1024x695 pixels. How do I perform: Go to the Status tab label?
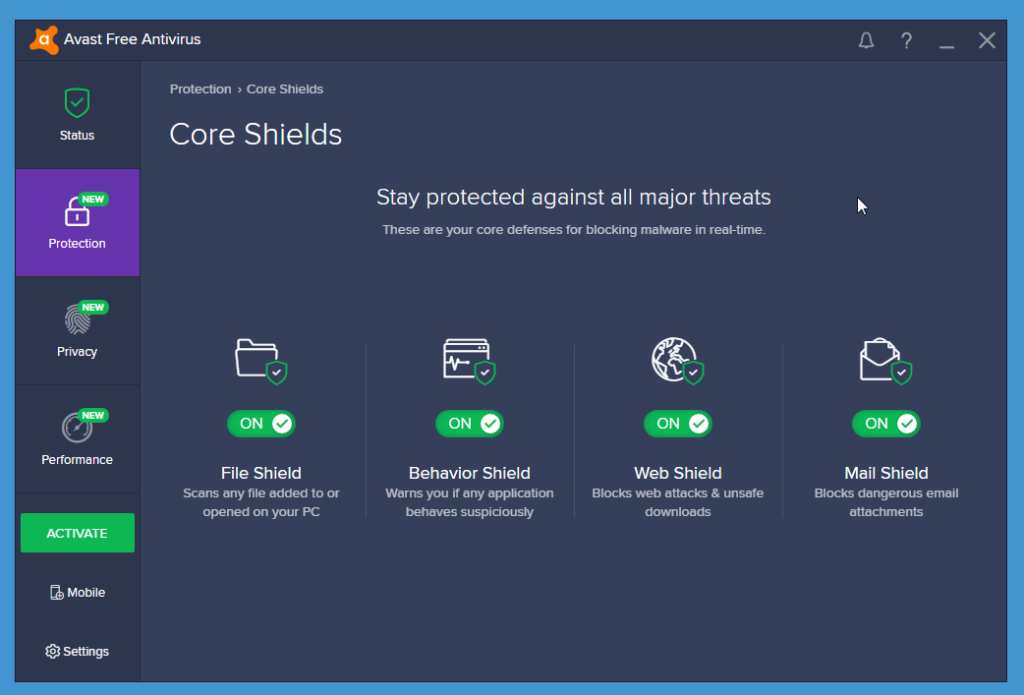(77, 135)
